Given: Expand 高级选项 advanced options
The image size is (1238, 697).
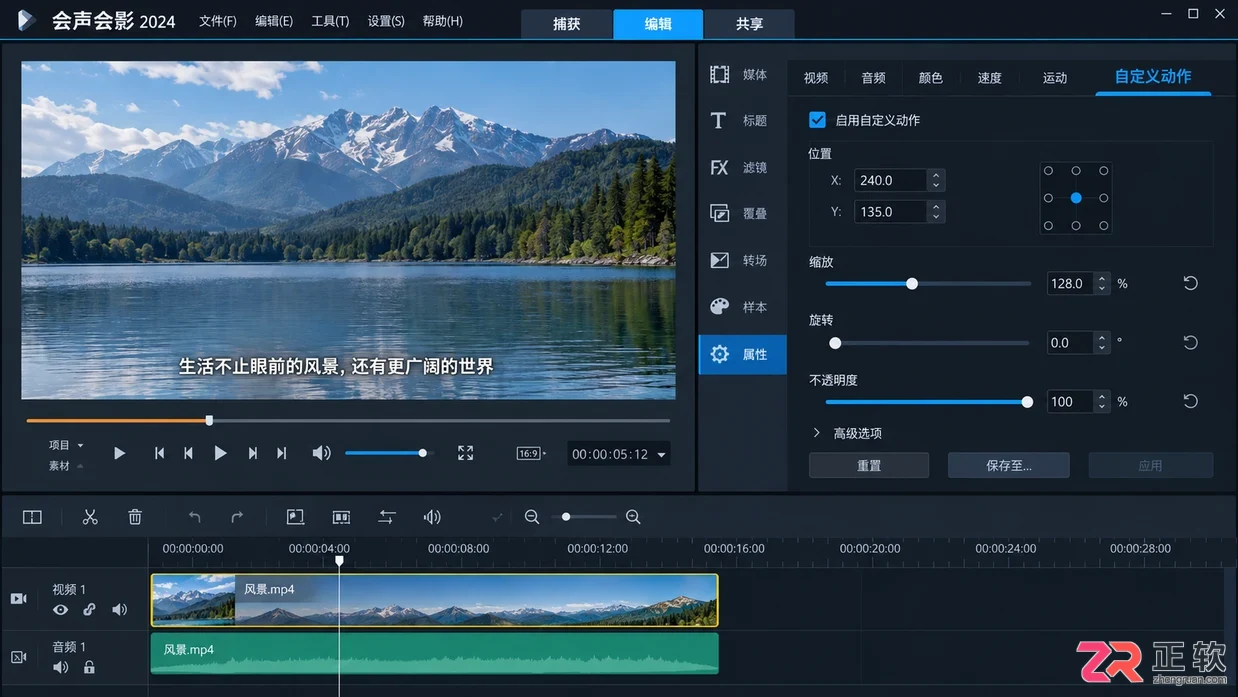Looking at the screenshot, I should 847,433.
